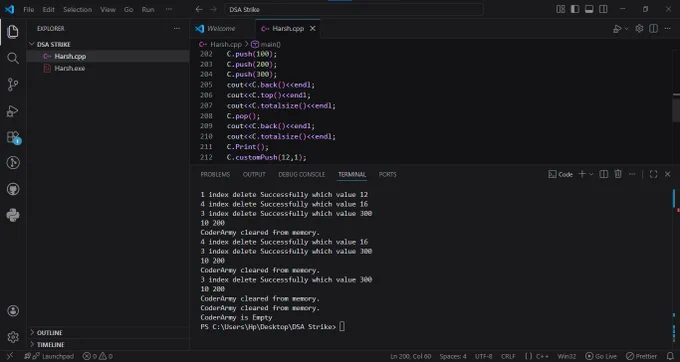680x362 pixels.
Task: Click Ln 200, Col 60 status entry
Action: click(x=410, y=356)
